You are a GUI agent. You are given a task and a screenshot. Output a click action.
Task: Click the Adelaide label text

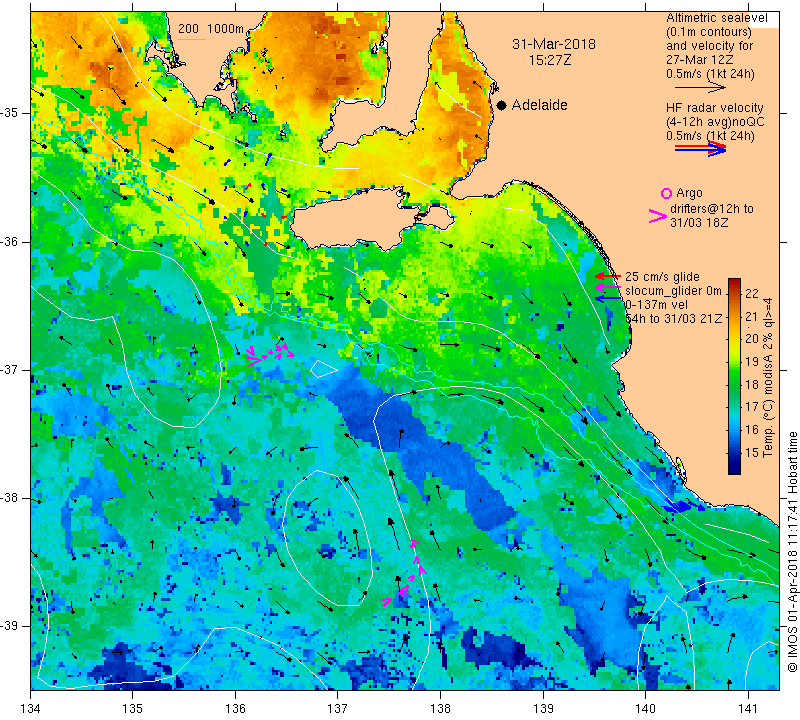click(x=540, y=105)
